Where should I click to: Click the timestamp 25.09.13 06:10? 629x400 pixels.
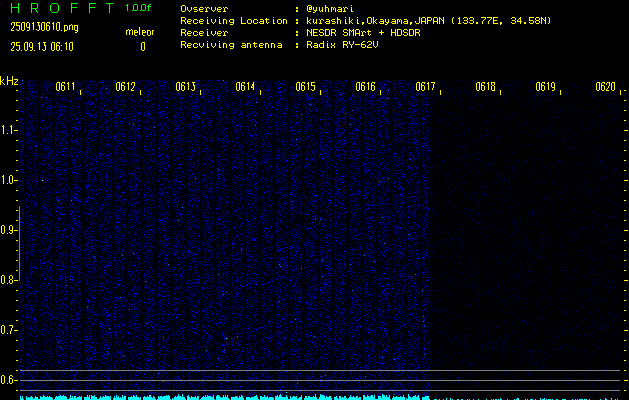[42, 47]
